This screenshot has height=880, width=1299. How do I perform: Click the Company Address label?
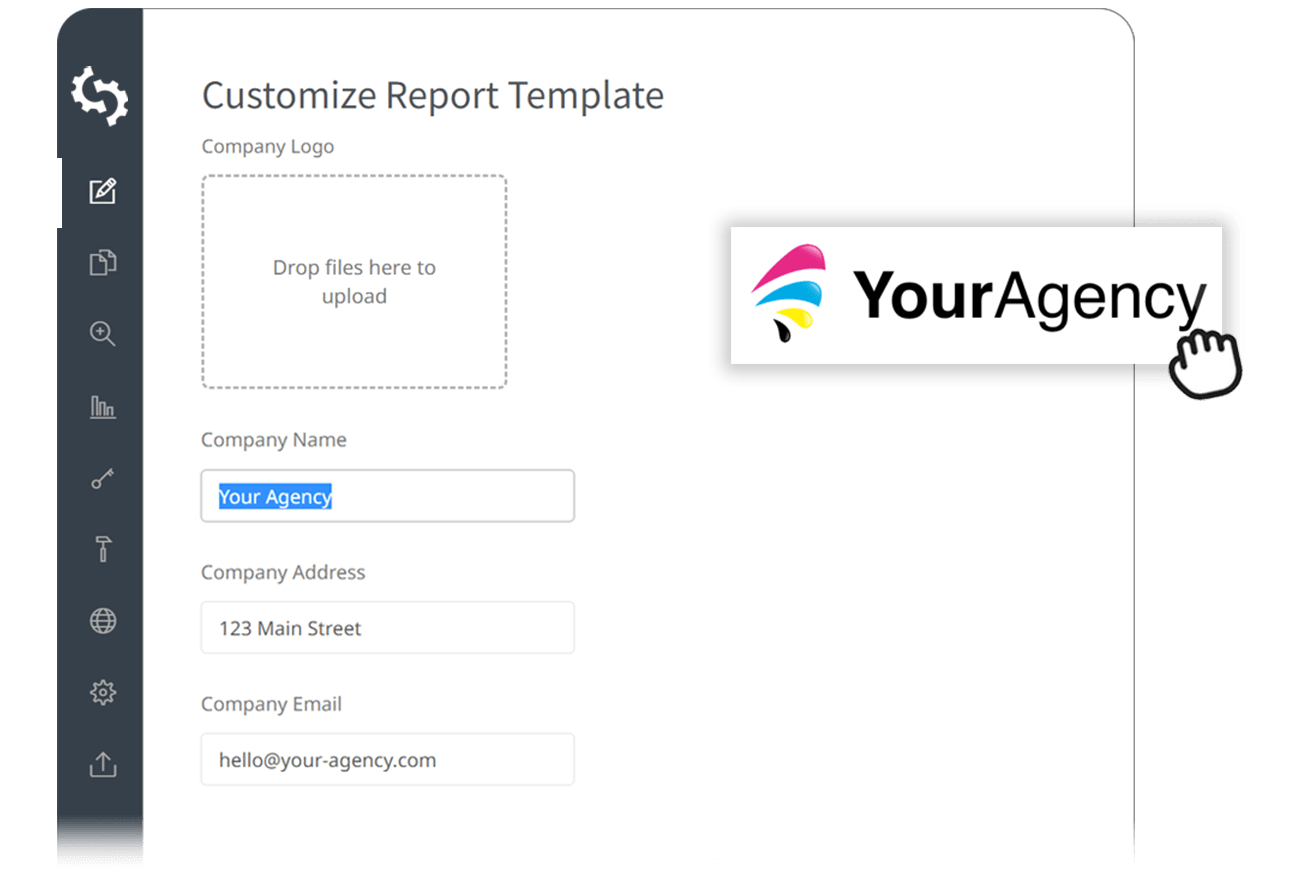click(x=283, y=572)
